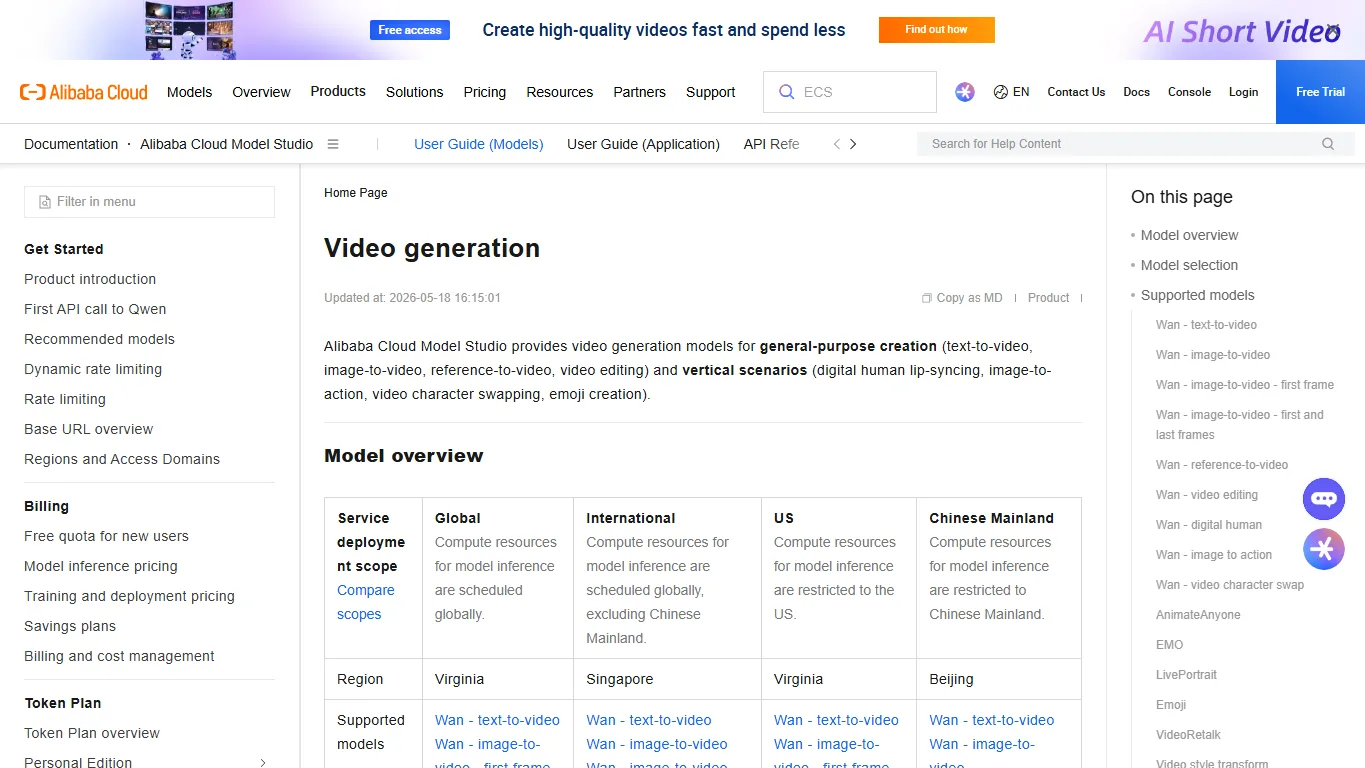Focus the Search for Help Content field
The height and width of the screenshot is (768, 1365).
(x=1135, y=144)
